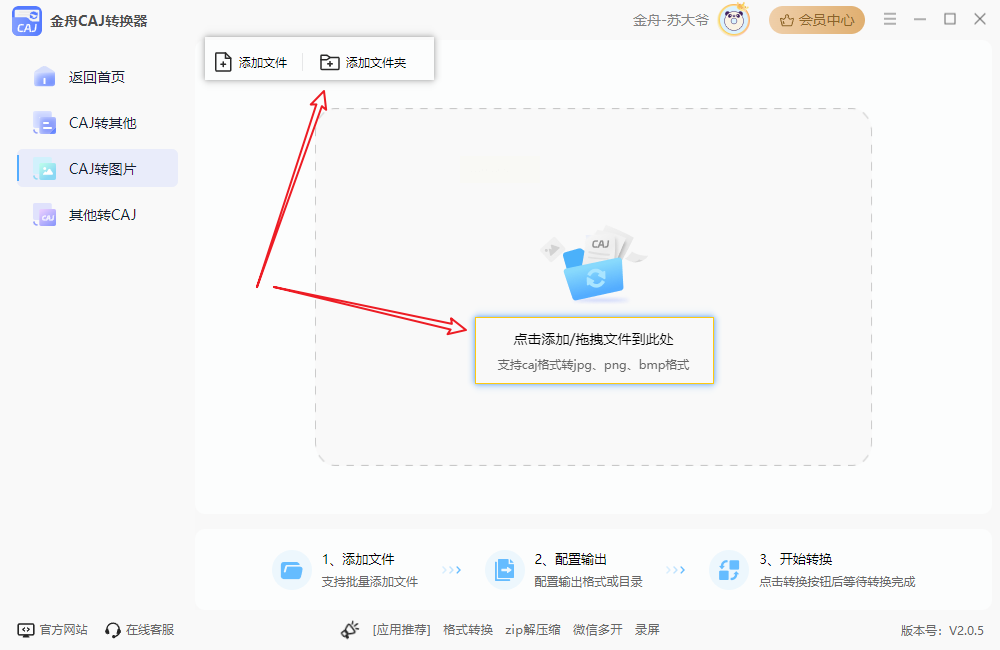The height and width of the screenshot is (650, 1000).
Task: Click the 添加文件夹 button label
Action: (376, 63)
